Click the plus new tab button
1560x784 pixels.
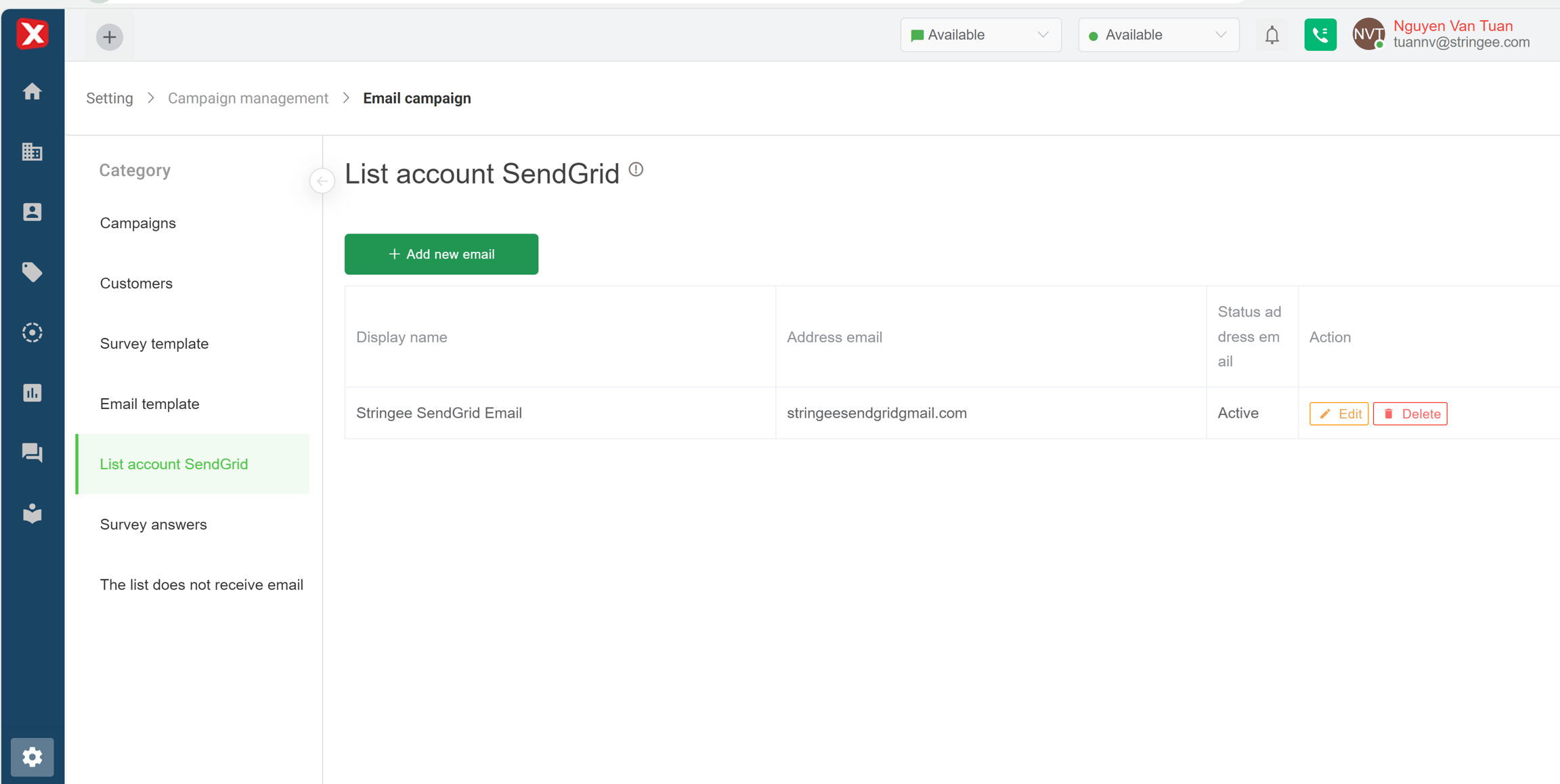(x=110, y=37)
